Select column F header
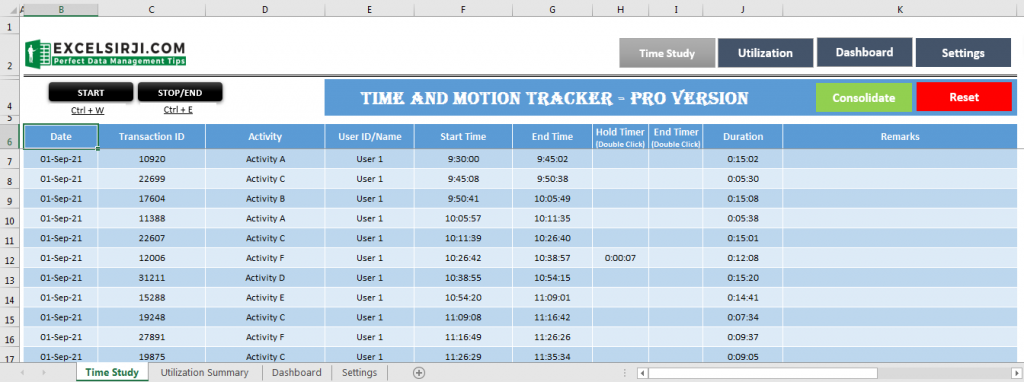 pos(463,10)
